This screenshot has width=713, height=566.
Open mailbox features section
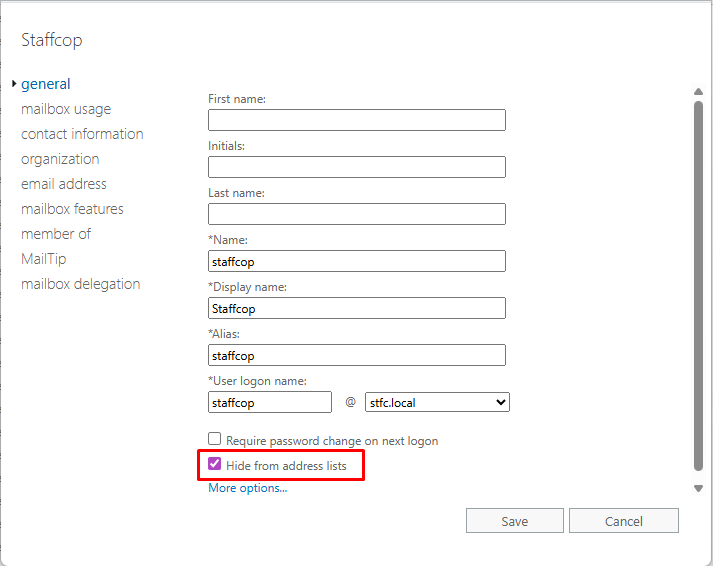pyautogui.click(x=72, y=209)
